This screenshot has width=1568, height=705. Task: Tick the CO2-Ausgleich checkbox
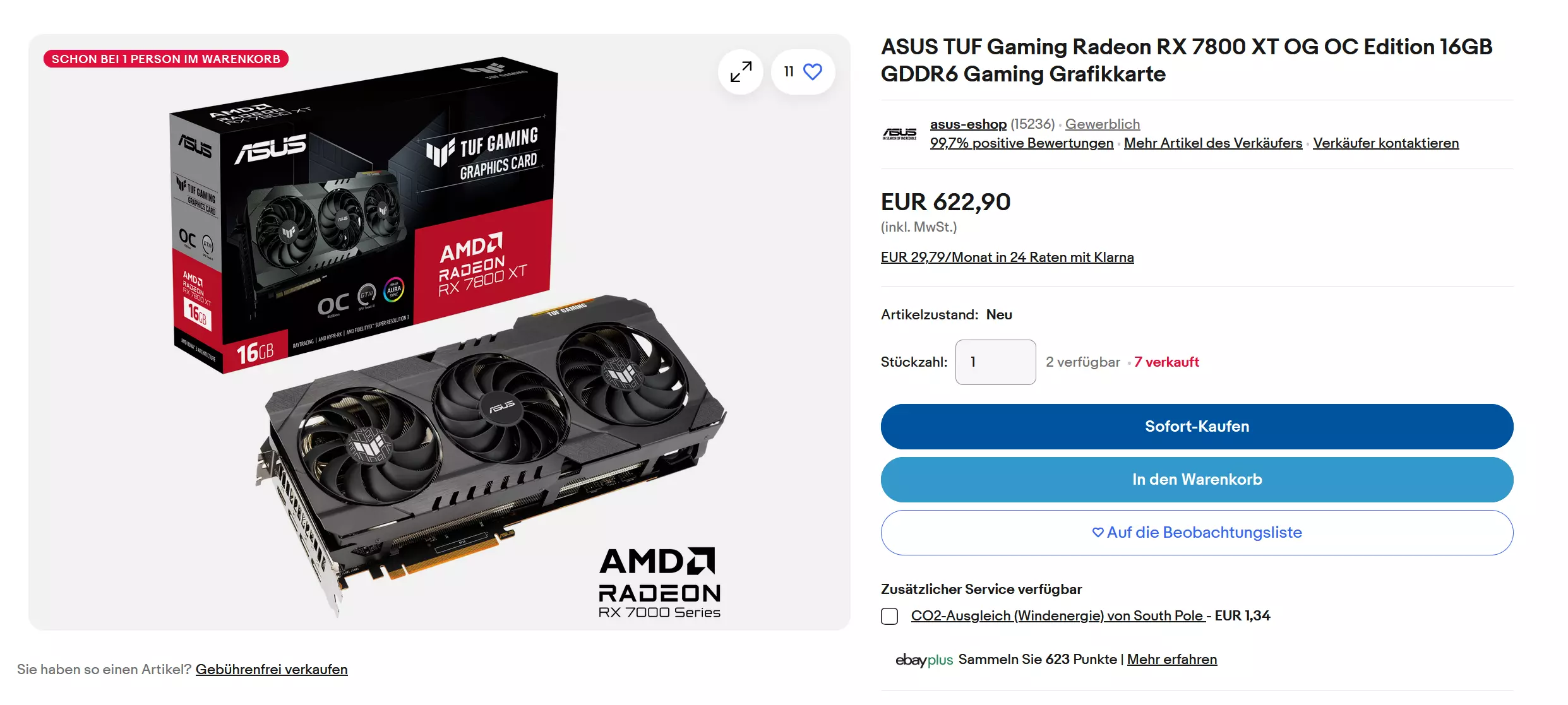[889, 616]
